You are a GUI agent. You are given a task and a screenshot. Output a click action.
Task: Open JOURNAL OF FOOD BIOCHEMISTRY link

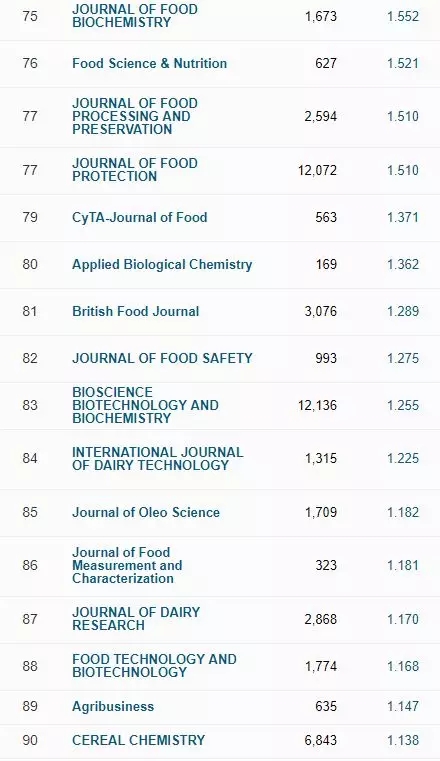tap(135, 16)
